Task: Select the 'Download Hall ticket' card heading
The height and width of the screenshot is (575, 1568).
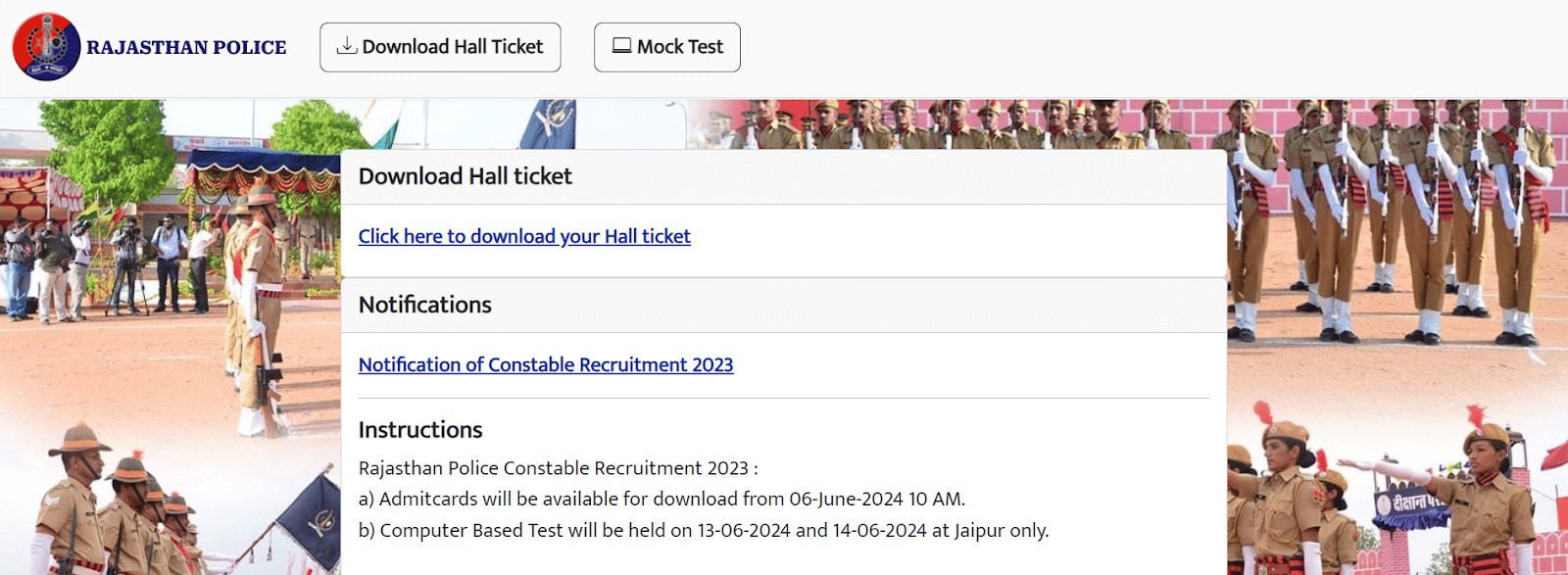Action: coord(465,176)
